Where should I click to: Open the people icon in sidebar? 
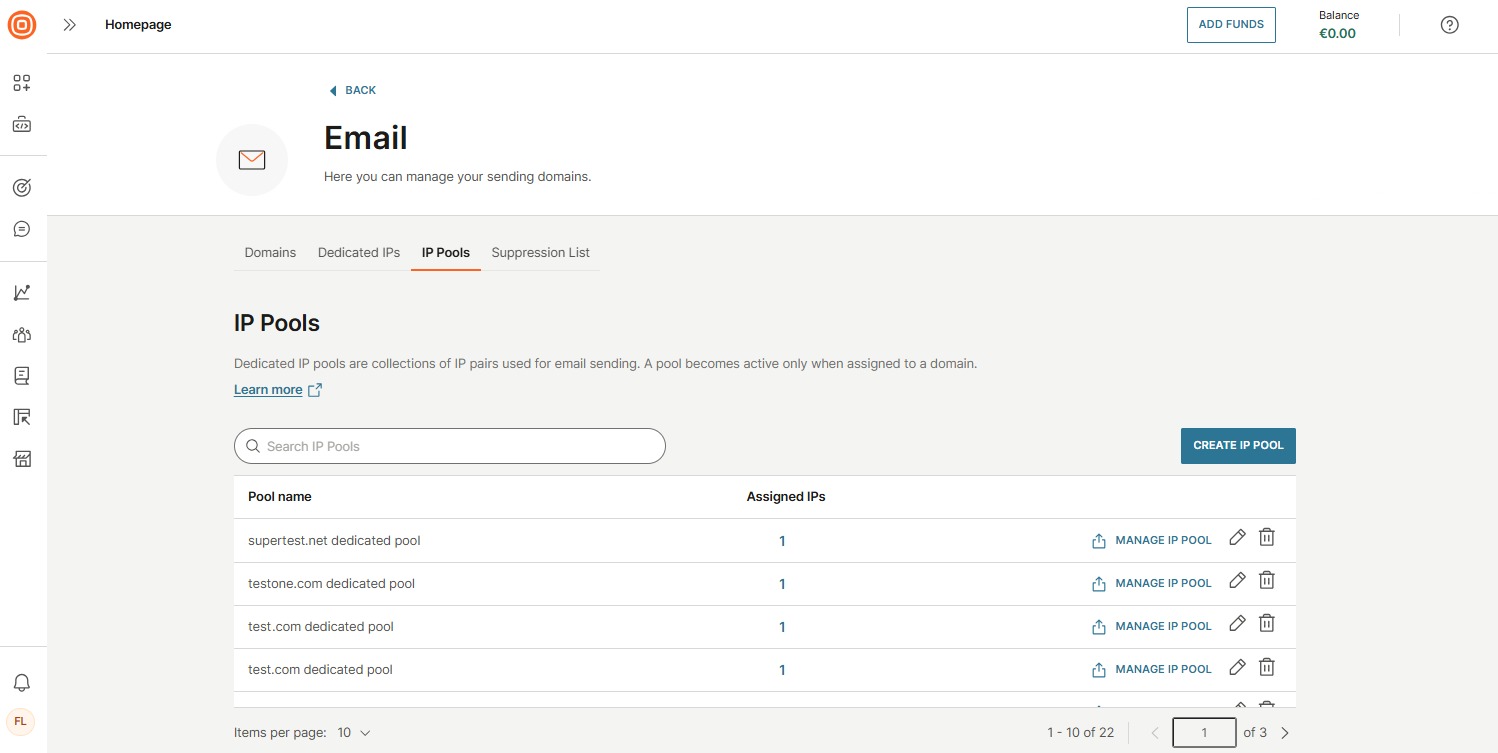22,334
